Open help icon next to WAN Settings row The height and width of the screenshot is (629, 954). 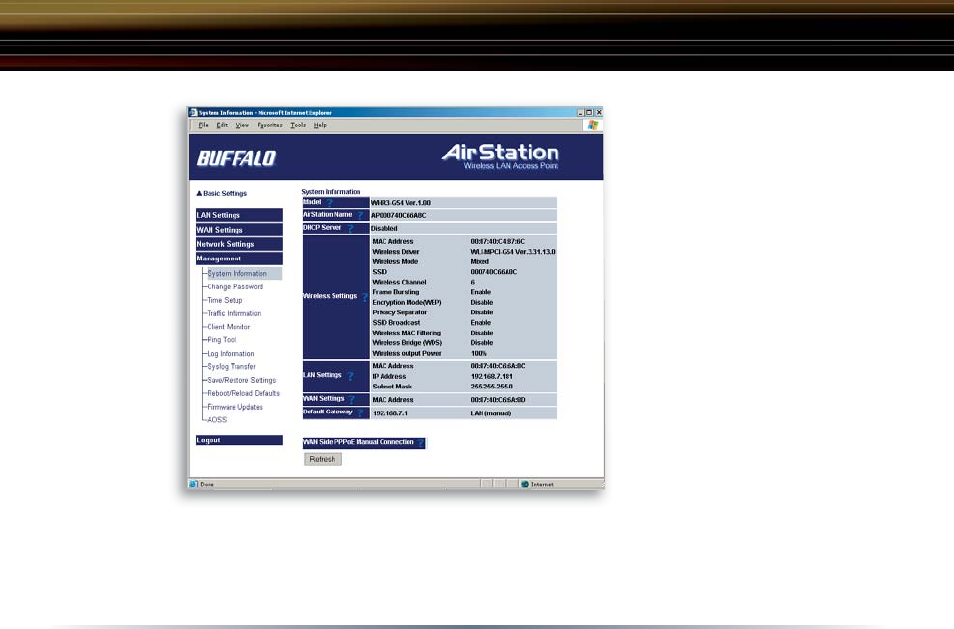coord(352,400)
